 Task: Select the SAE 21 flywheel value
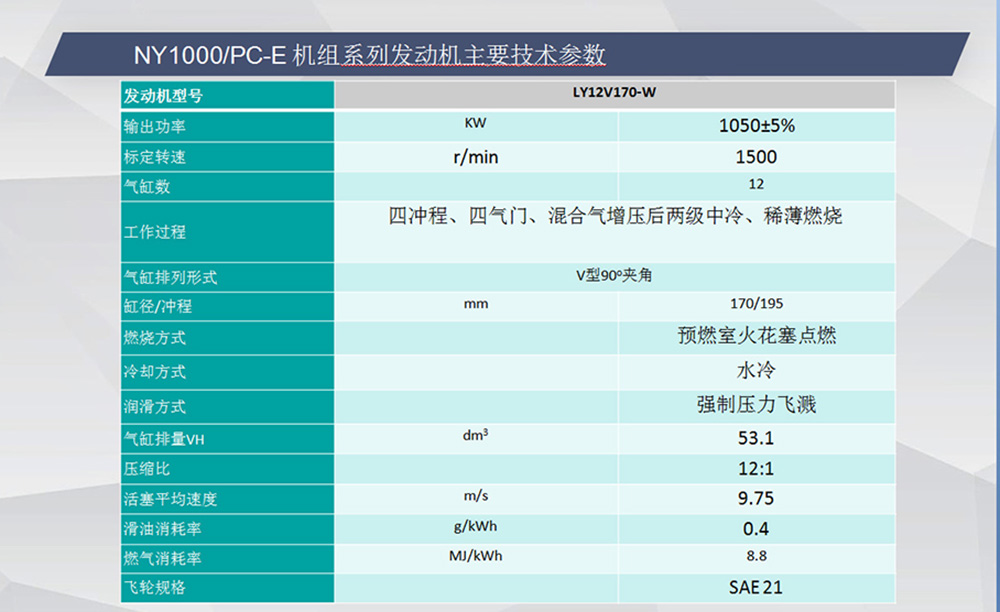point(756,585)
